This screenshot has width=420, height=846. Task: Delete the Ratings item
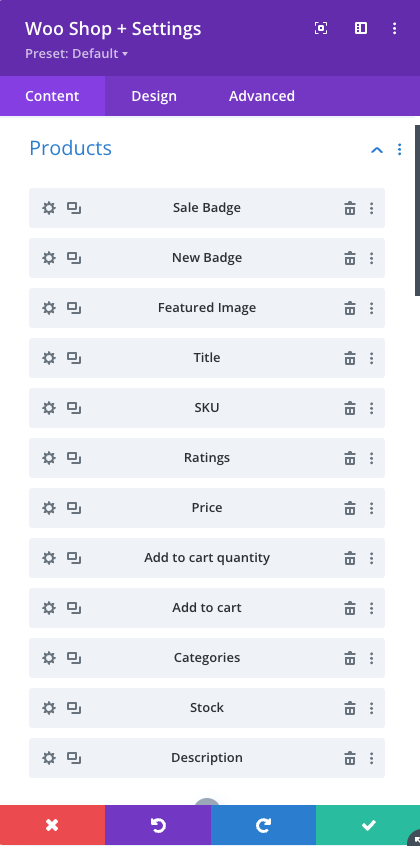350,458
